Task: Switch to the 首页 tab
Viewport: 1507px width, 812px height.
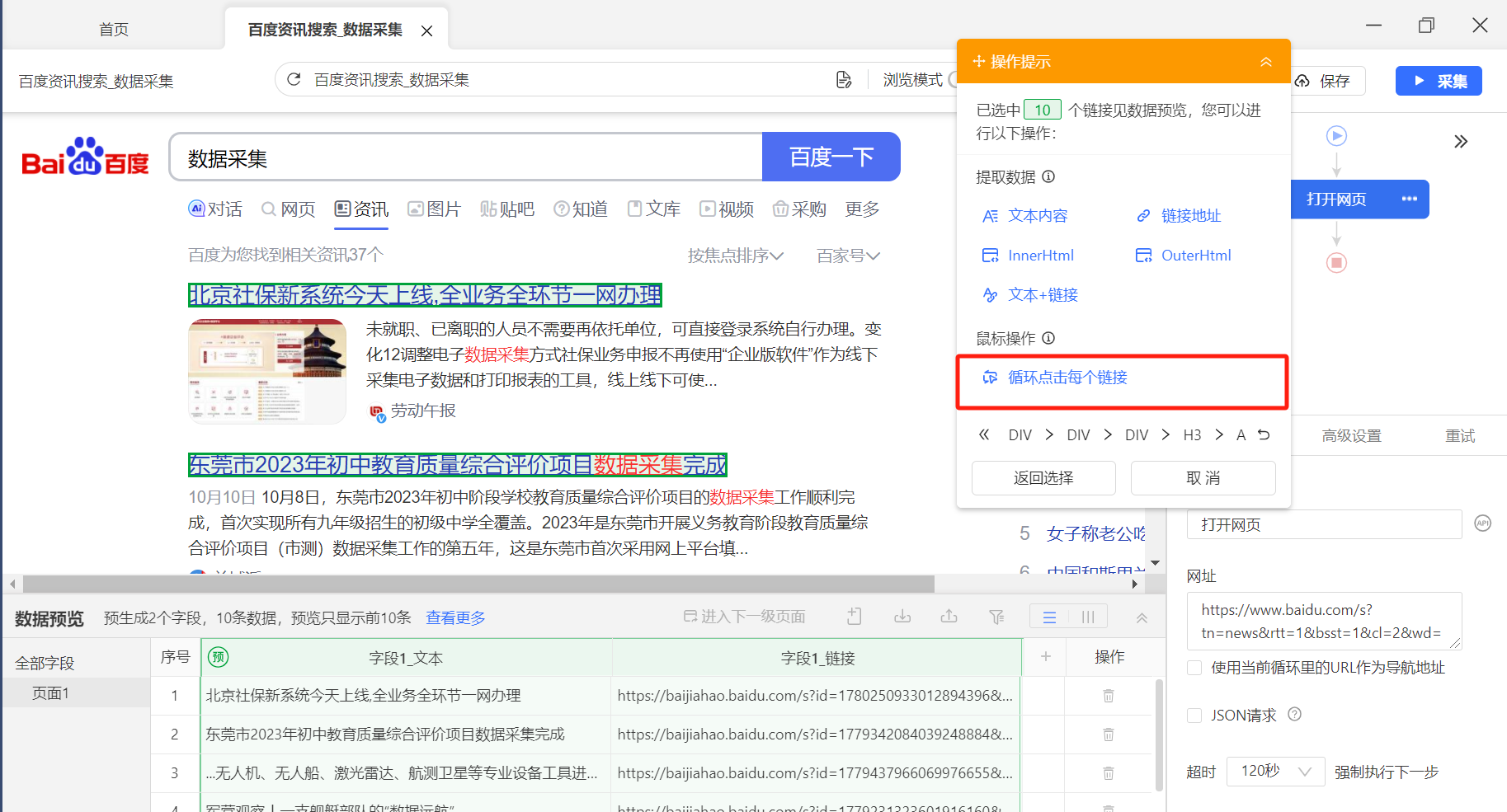Action: point(114,30)
